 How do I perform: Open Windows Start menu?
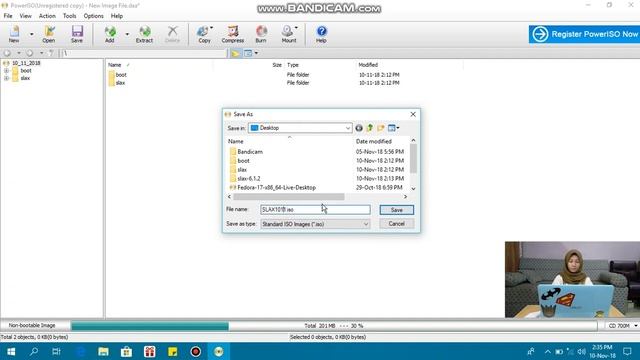(x=11, y=351)
